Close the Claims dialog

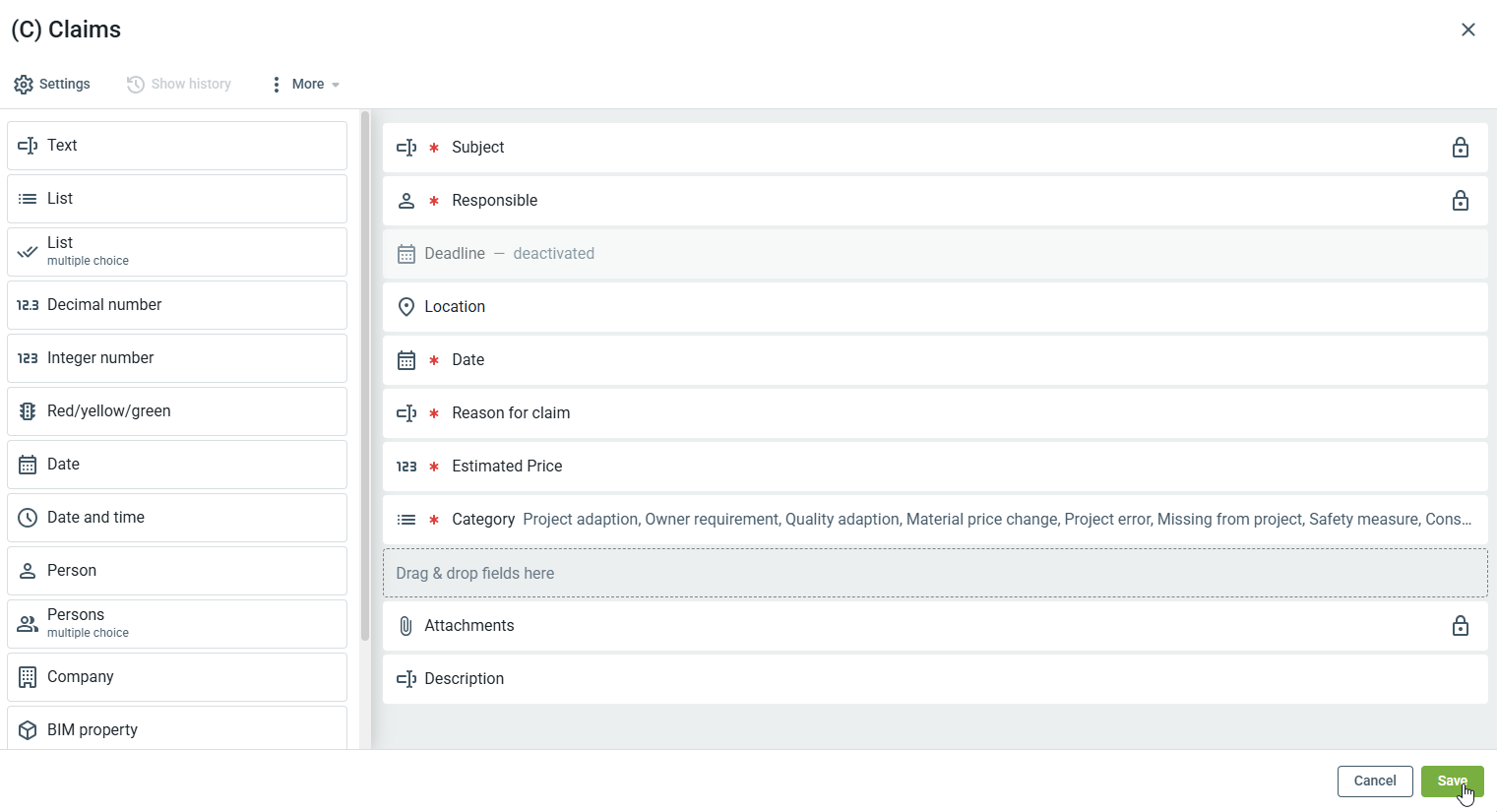pos(1467,30)
